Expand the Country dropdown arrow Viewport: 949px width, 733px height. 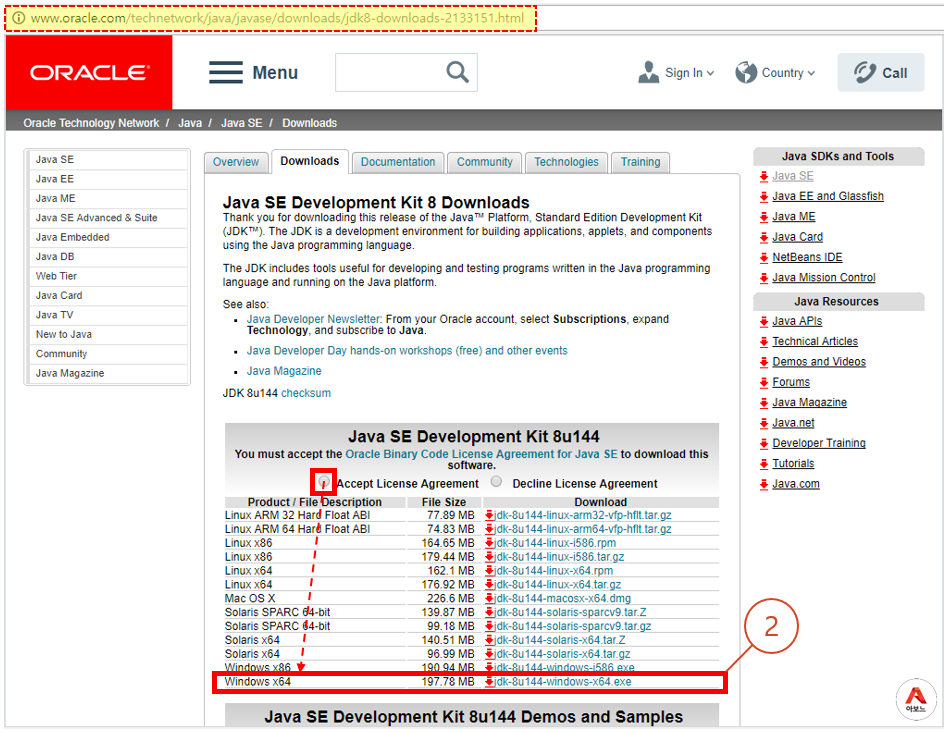811,73
